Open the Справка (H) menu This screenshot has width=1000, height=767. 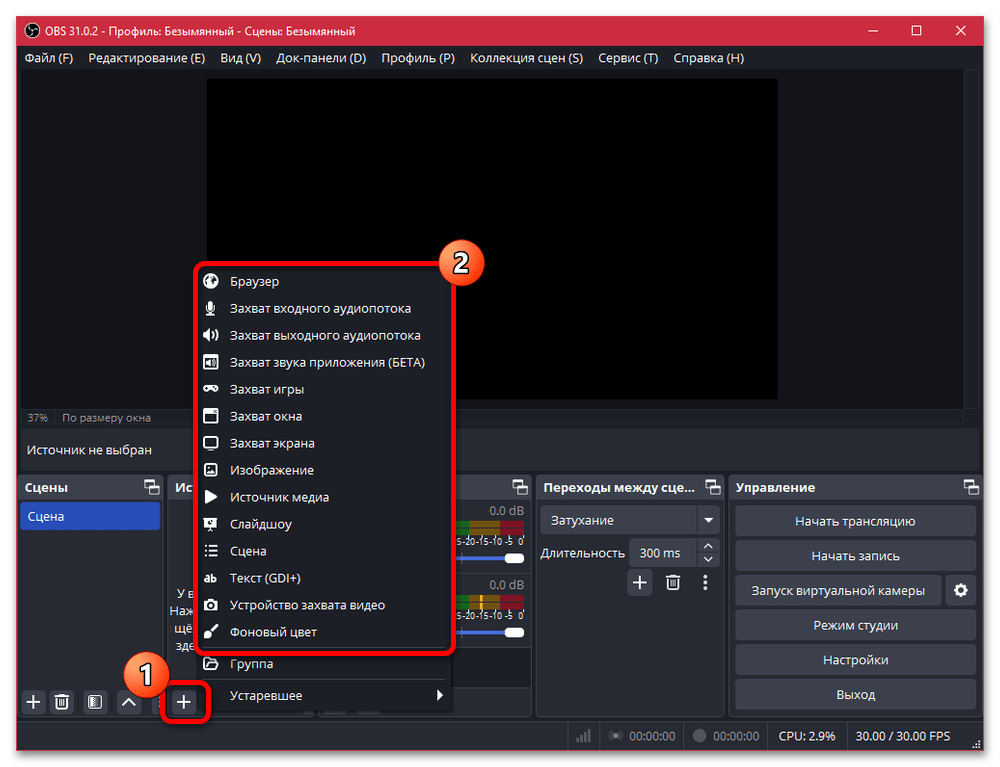[709, 58]
